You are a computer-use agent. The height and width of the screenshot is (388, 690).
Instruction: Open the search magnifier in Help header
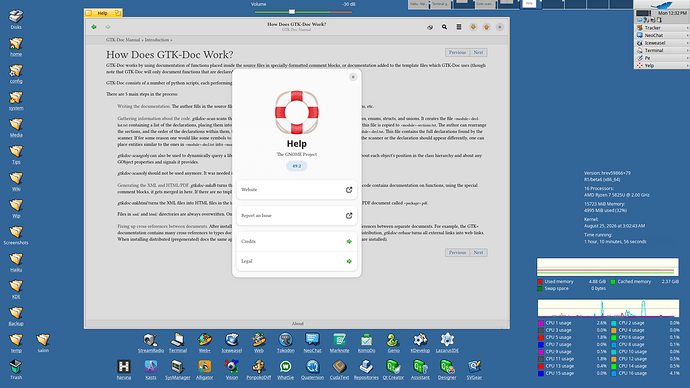pyautogui.click(x=444, y=27)
